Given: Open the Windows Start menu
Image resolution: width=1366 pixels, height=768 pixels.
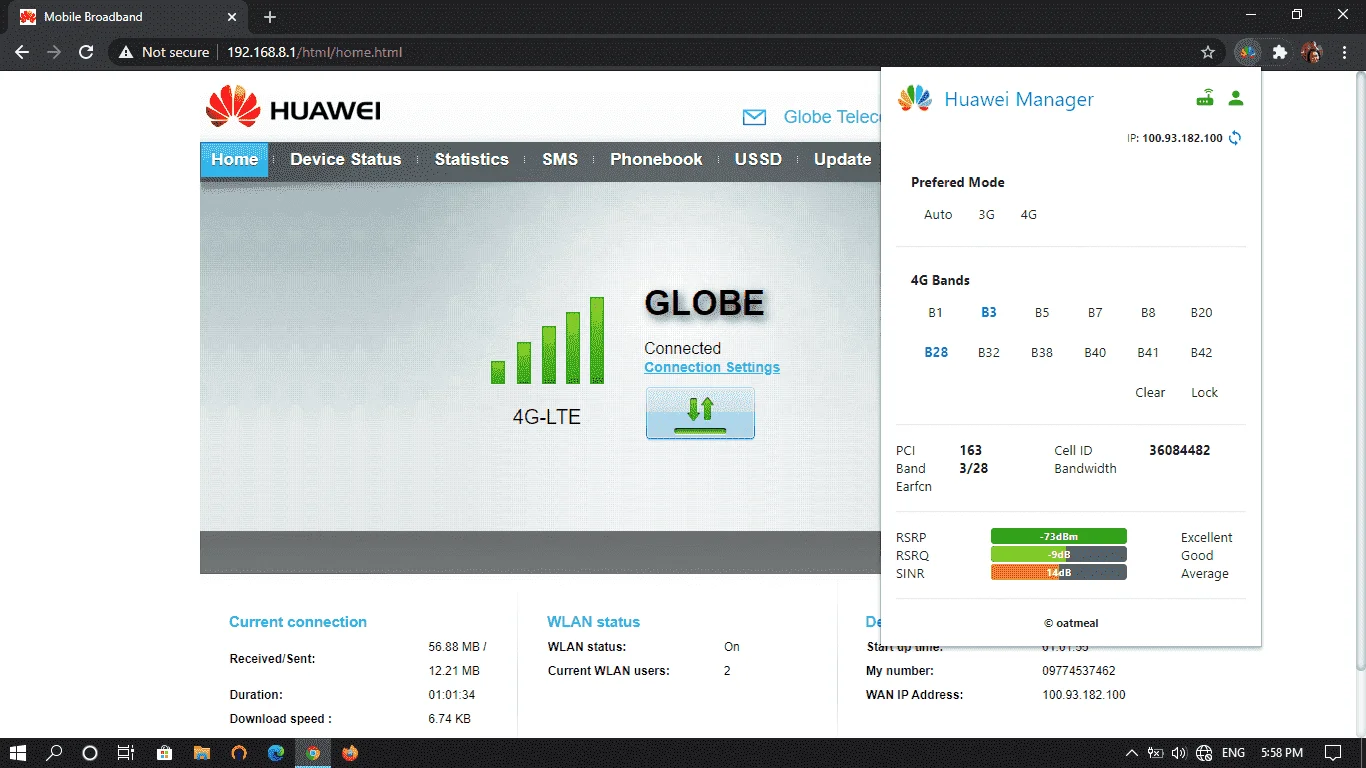Looking at the screenshot, I should pos(18,753).
